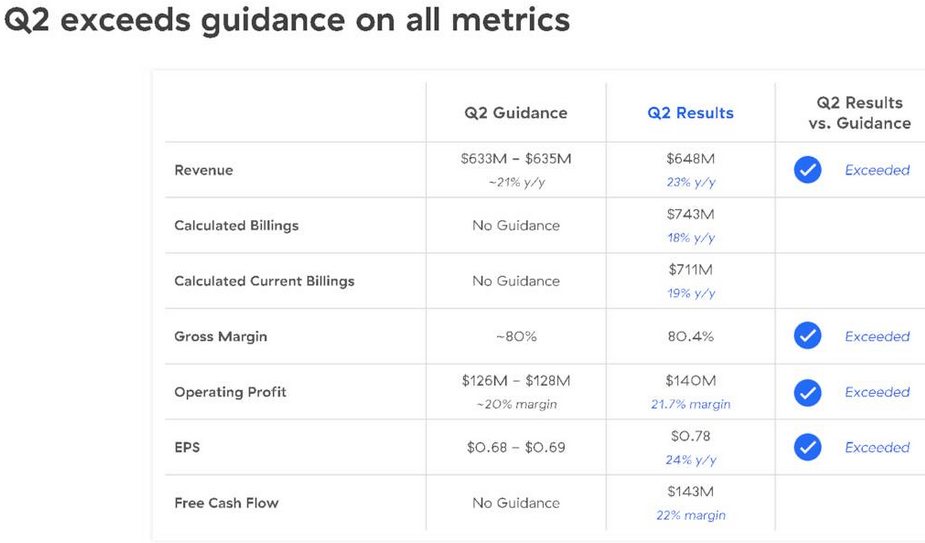Click the Exceeded text in the Revenue row
Image resolution: width=925 pixels, height=543 pixels.
[877, 170]
